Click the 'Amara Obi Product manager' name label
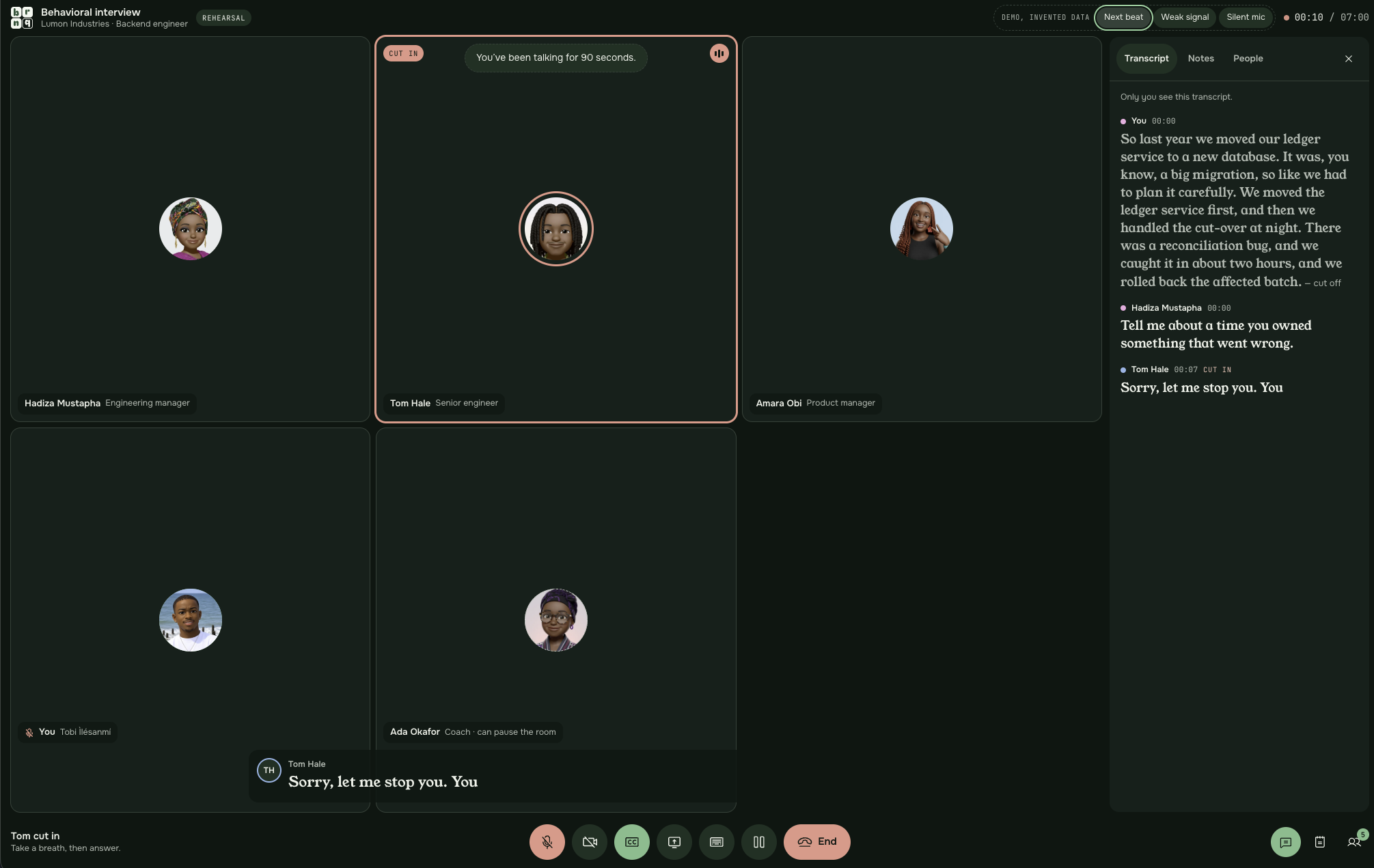 click(815, 403)
